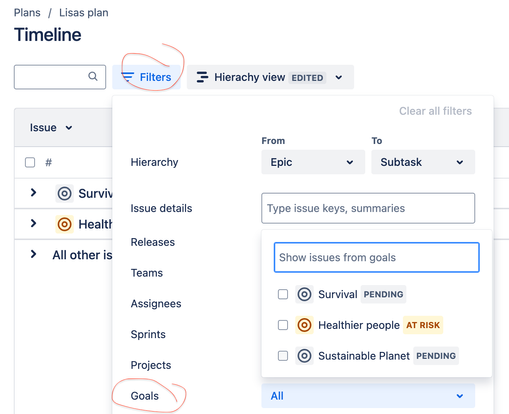Image resolution: width=509 pixels, height=414 pixels.
Task: Click the Hierarchy view bars icon
Action: [202, 77]
